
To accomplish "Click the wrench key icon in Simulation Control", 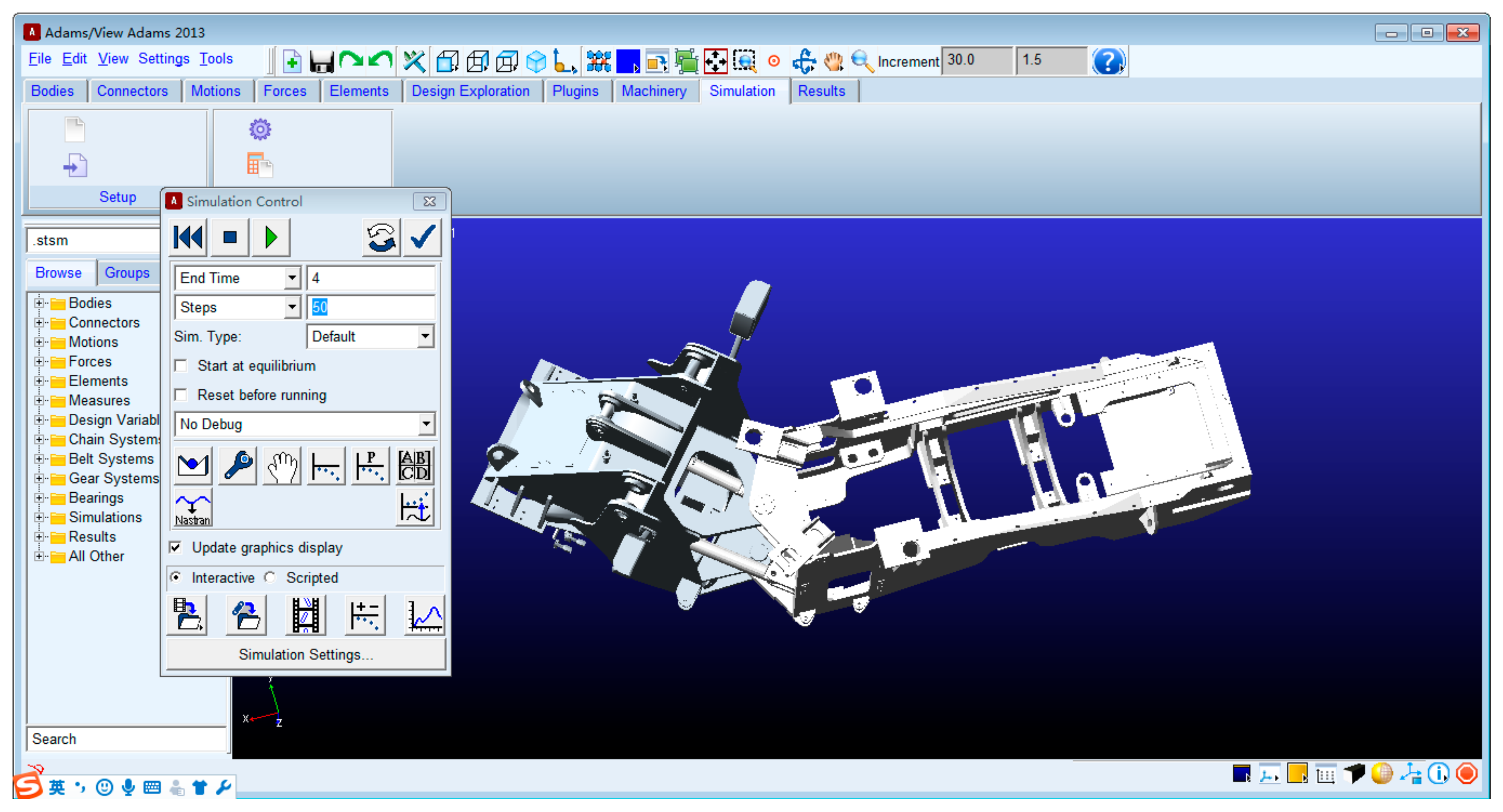I will pyautogui.click(x=237, y=465).
